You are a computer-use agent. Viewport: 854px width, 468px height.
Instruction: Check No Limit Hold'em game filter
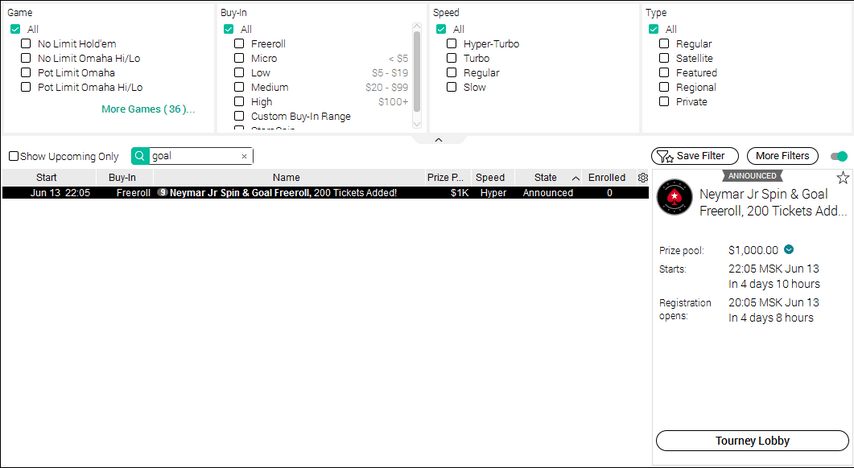click(x=26, y=44)
